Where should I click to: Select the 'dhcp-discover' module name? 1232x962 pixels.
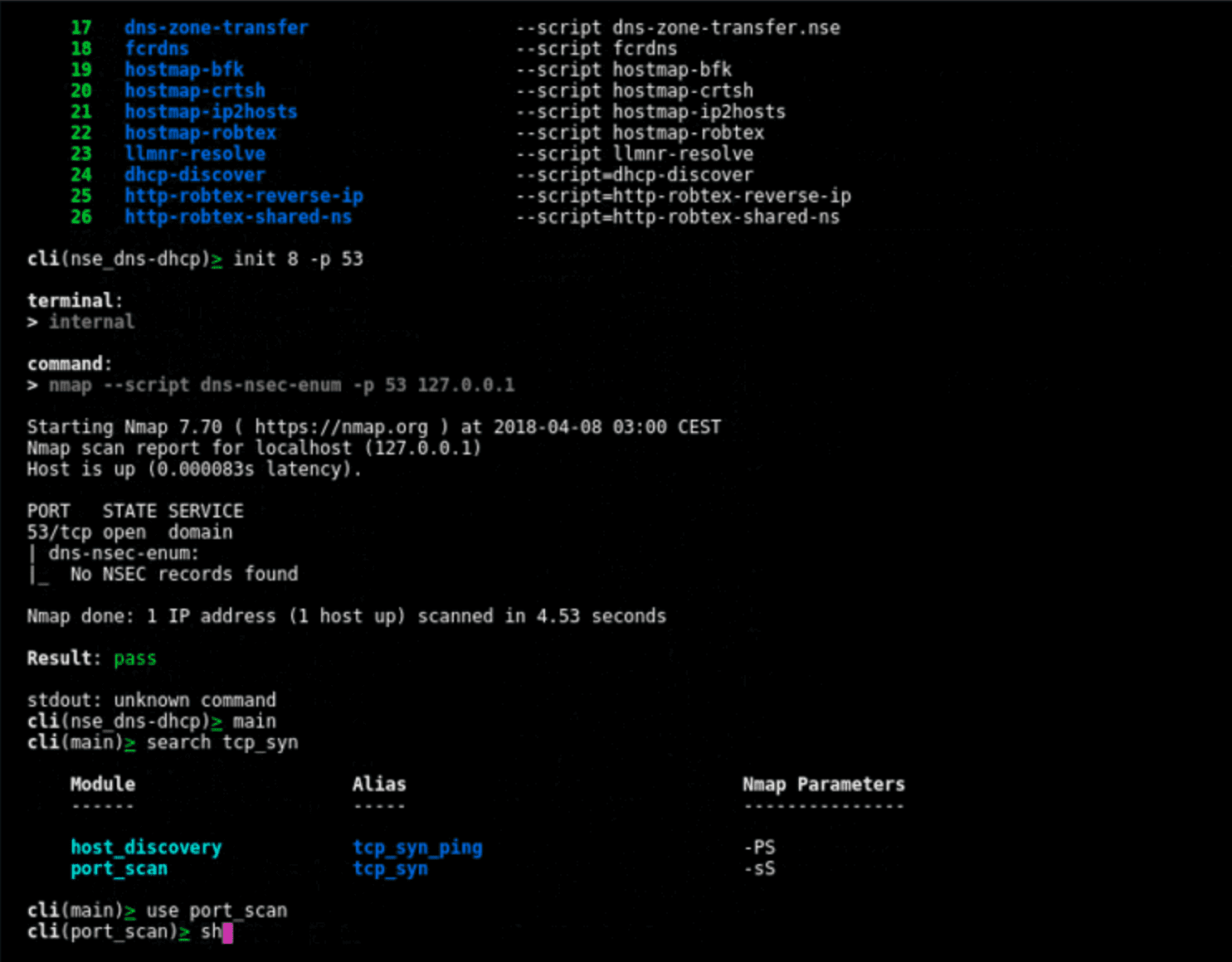(195, 175)
